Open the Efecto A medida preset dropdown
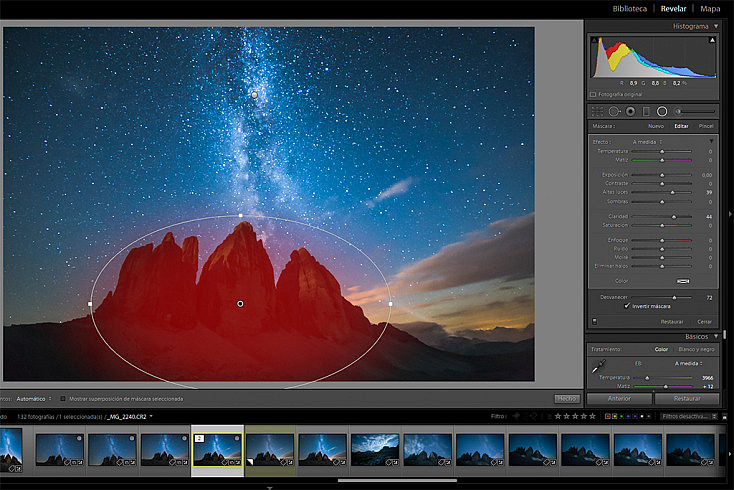The image size is (734, 490). 647,142
